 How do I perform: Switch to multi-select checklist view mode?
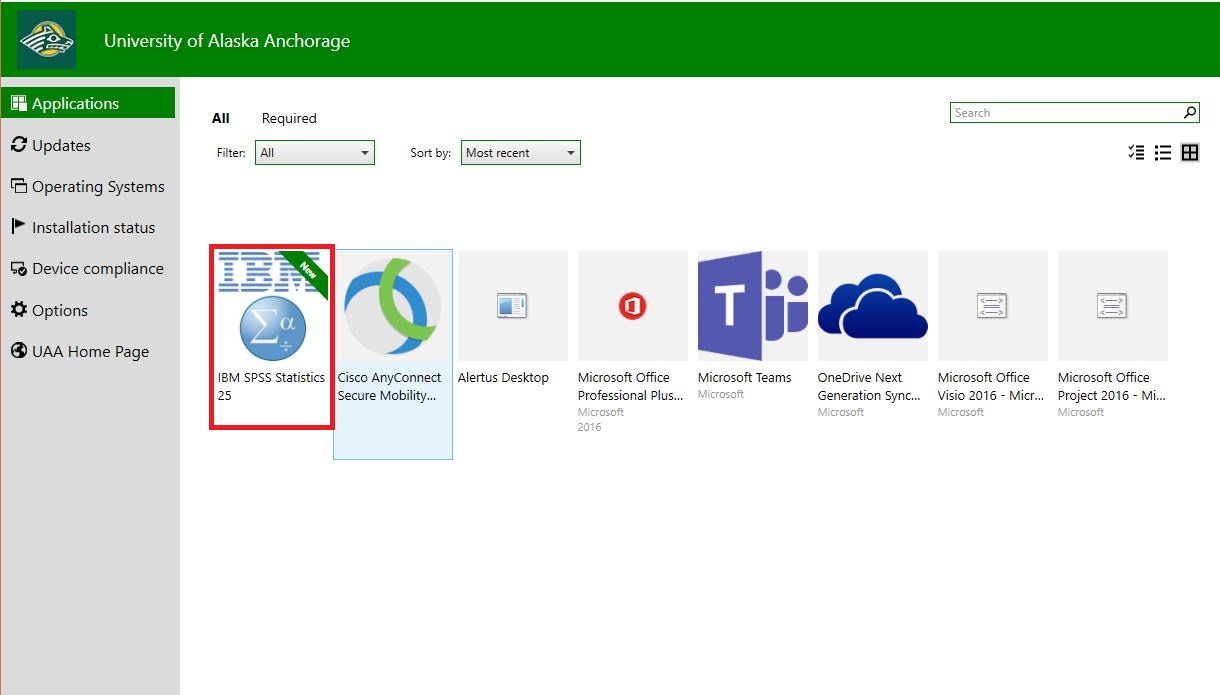(x=1136, y=153)
